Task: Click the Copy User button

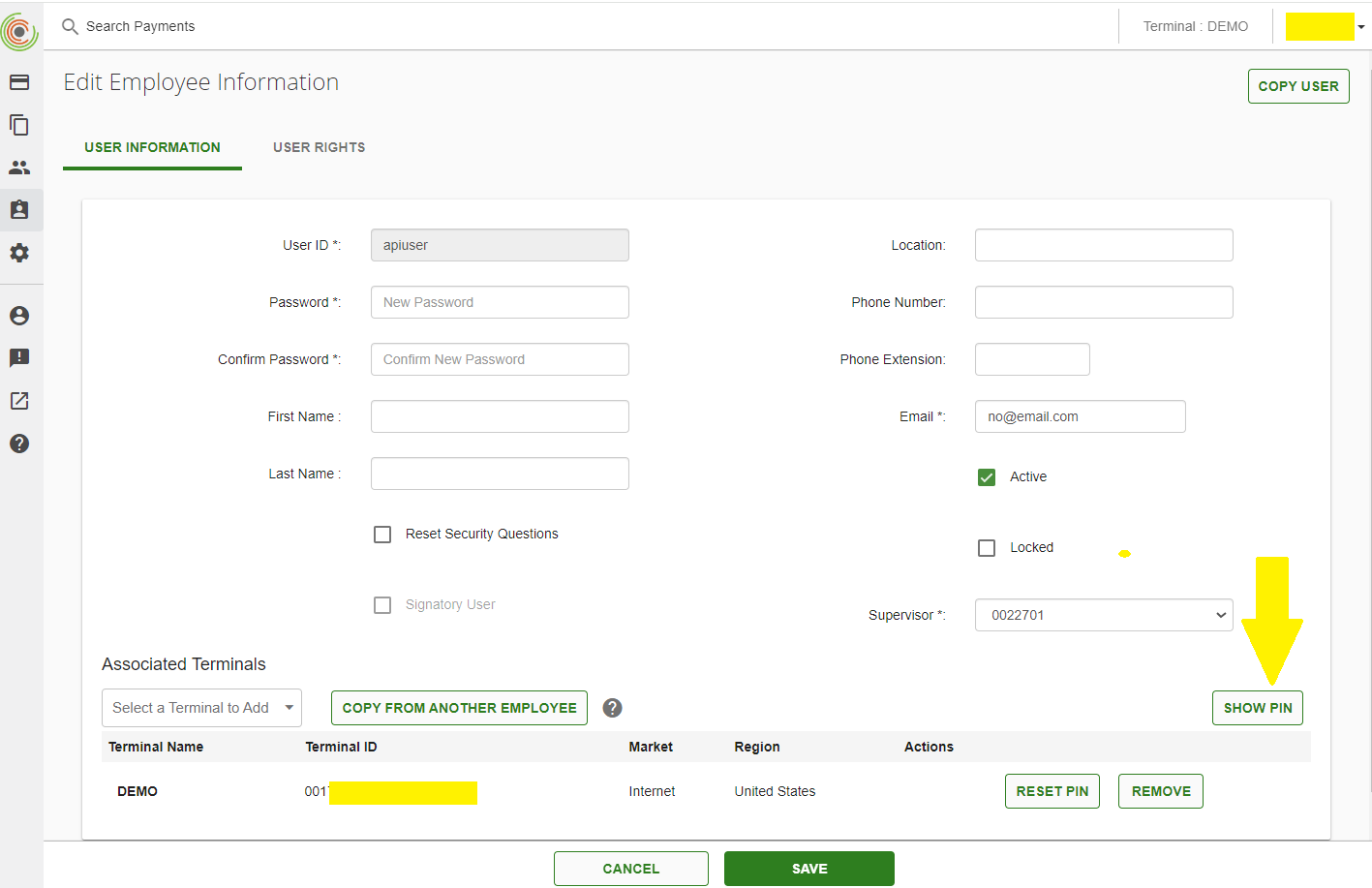Action: [x=1298, y=86]
